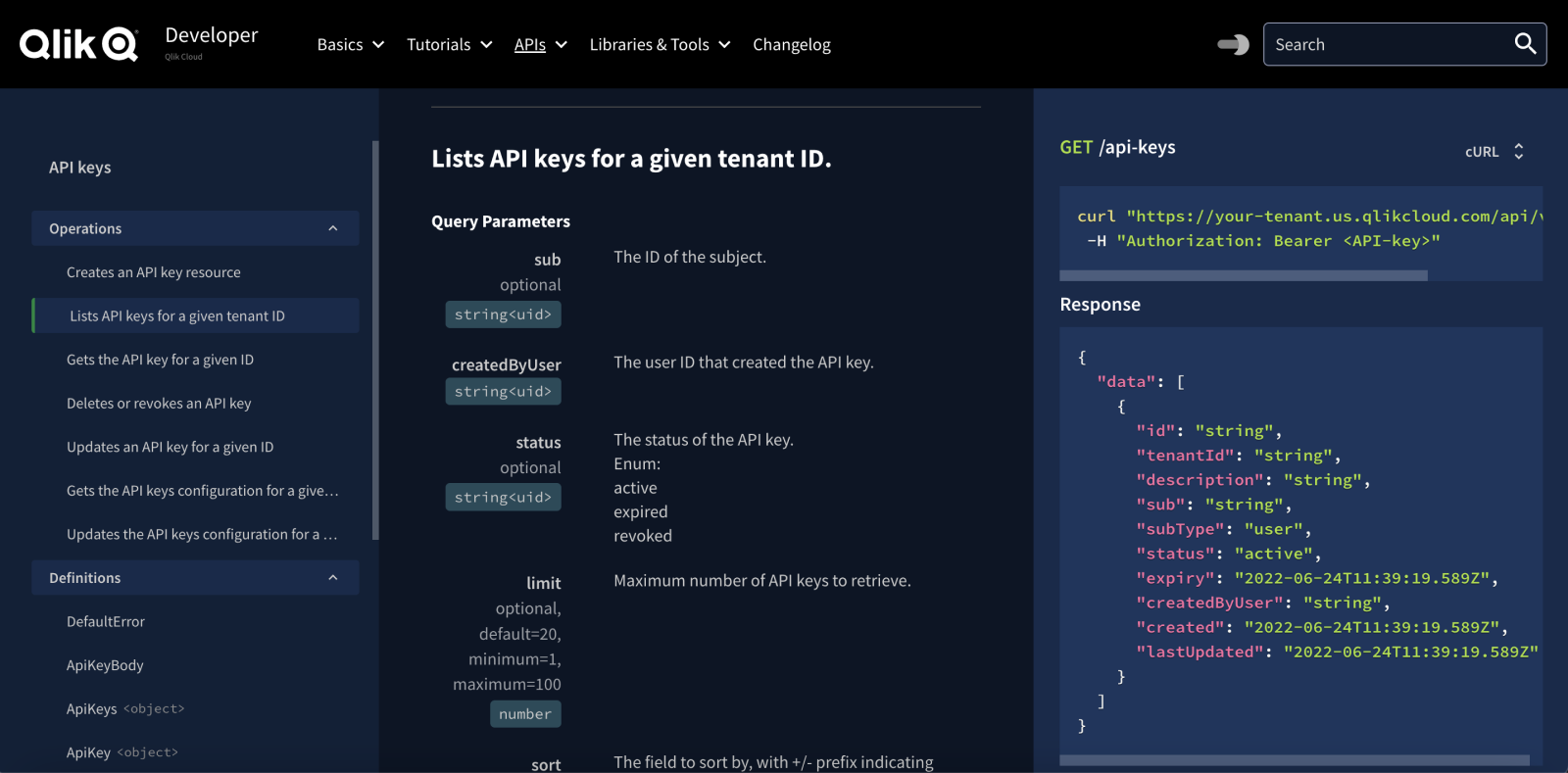1568x773 pixels.
Task: Collapse the Definitions section chevron
Action: [332, 578]
